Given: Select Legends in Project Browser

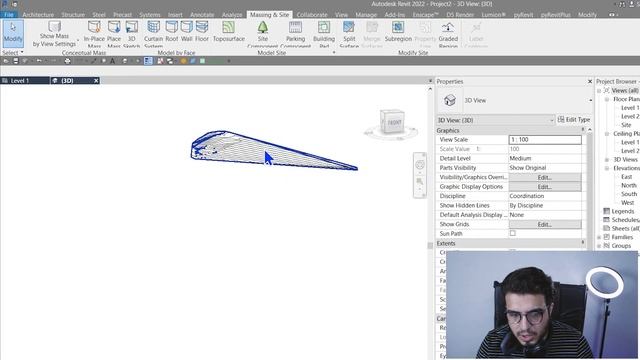Looking at the screenshot, I should click(622, 211).
